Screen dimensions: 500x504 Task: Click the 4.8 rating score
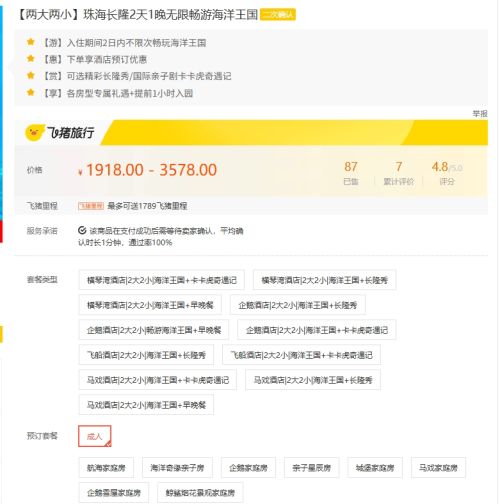440,167
